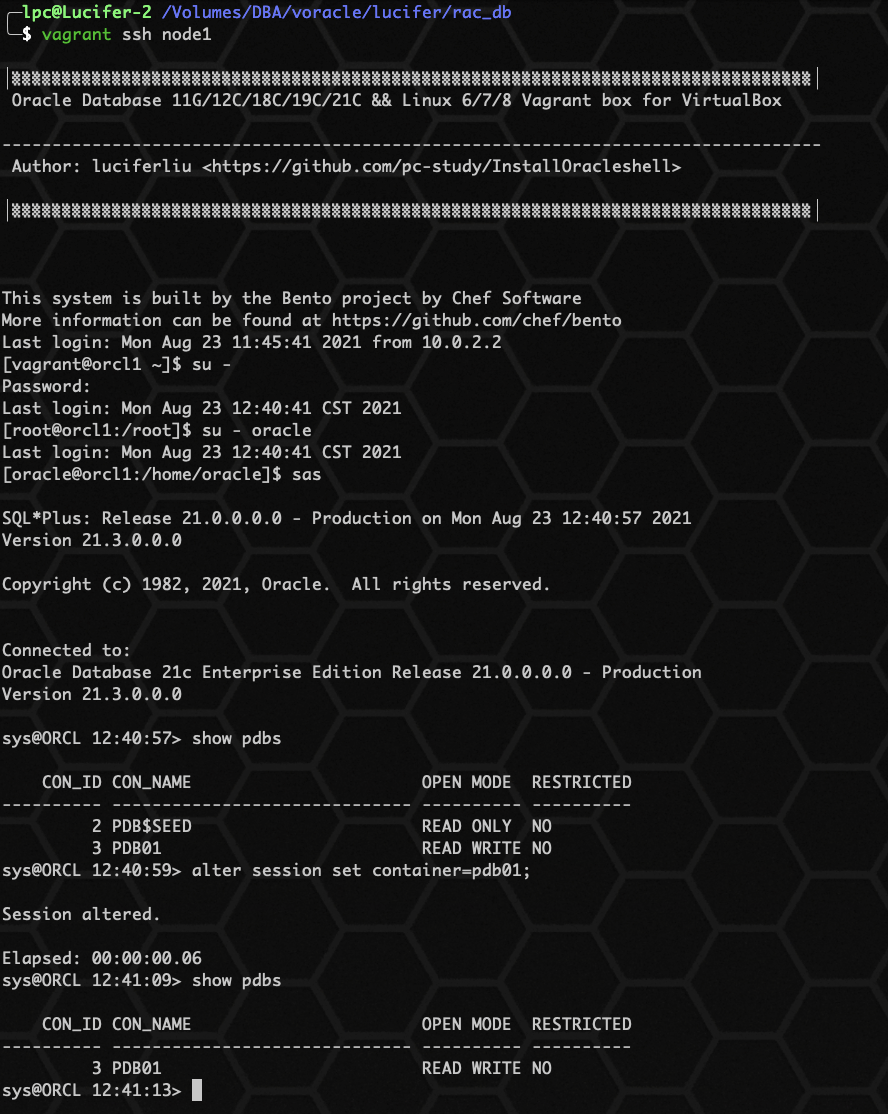Viewport: 888px width, 1114px height.
Task: Click CON_NAME header in first pdbs table
Action: pos(151,782)
